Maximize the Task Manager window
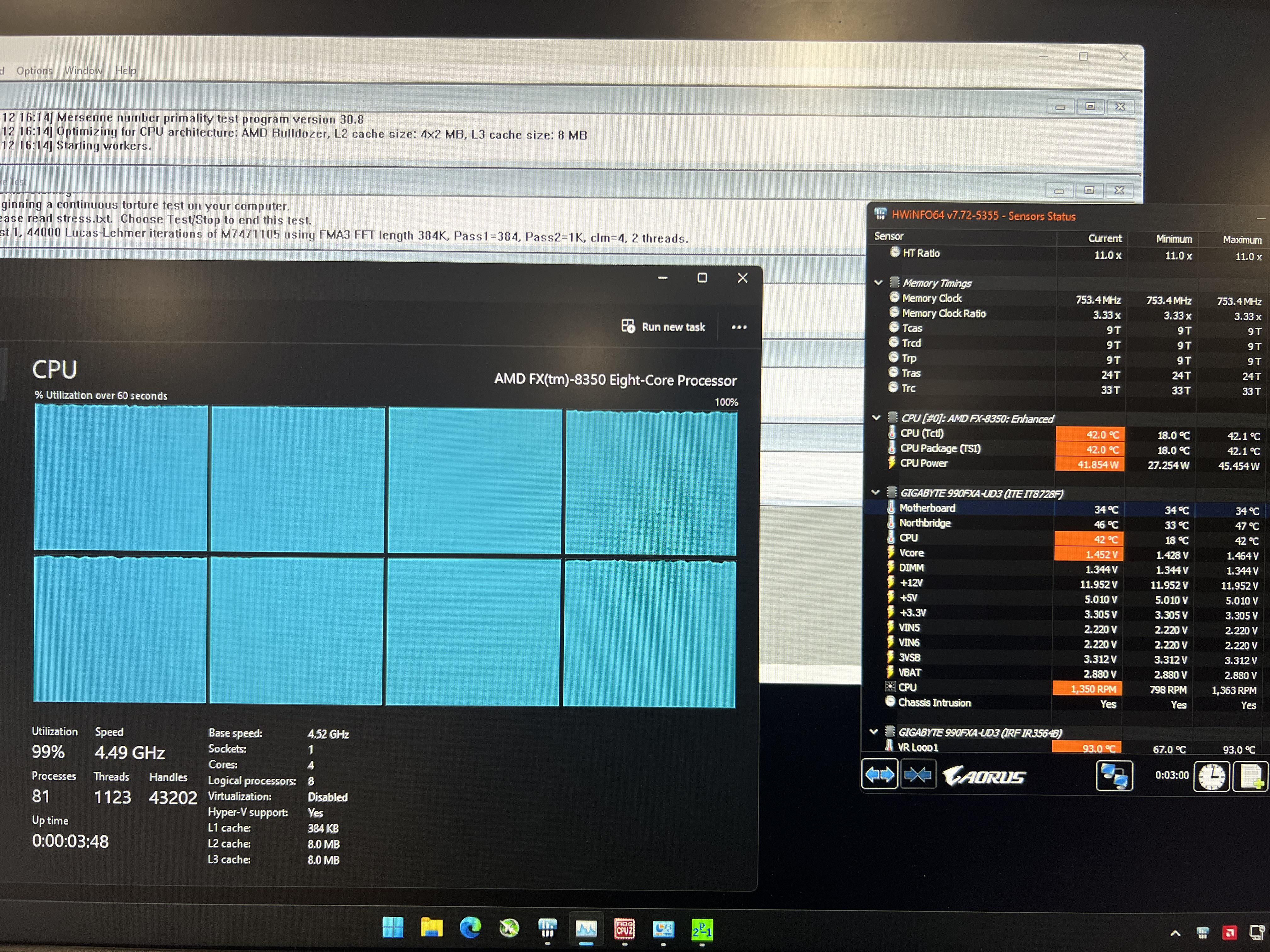This screenshot has width=1270, height=952. coord(701,278)
